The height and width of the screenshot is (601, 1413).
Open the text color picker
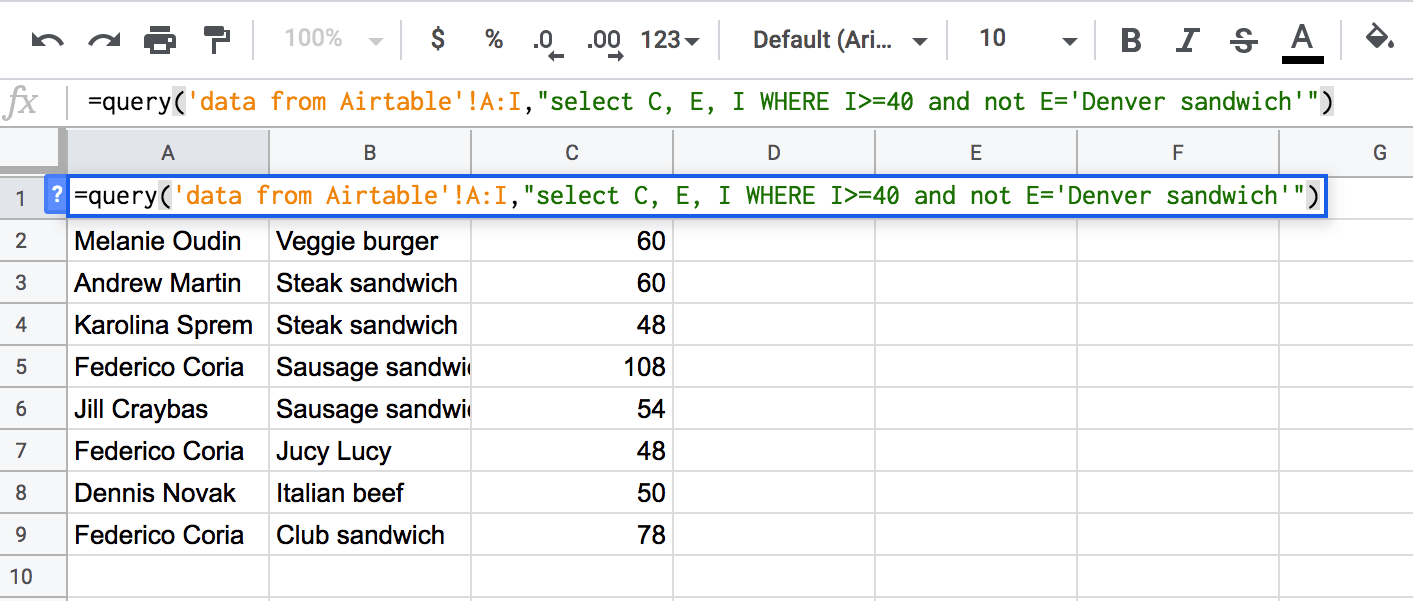1301,42
